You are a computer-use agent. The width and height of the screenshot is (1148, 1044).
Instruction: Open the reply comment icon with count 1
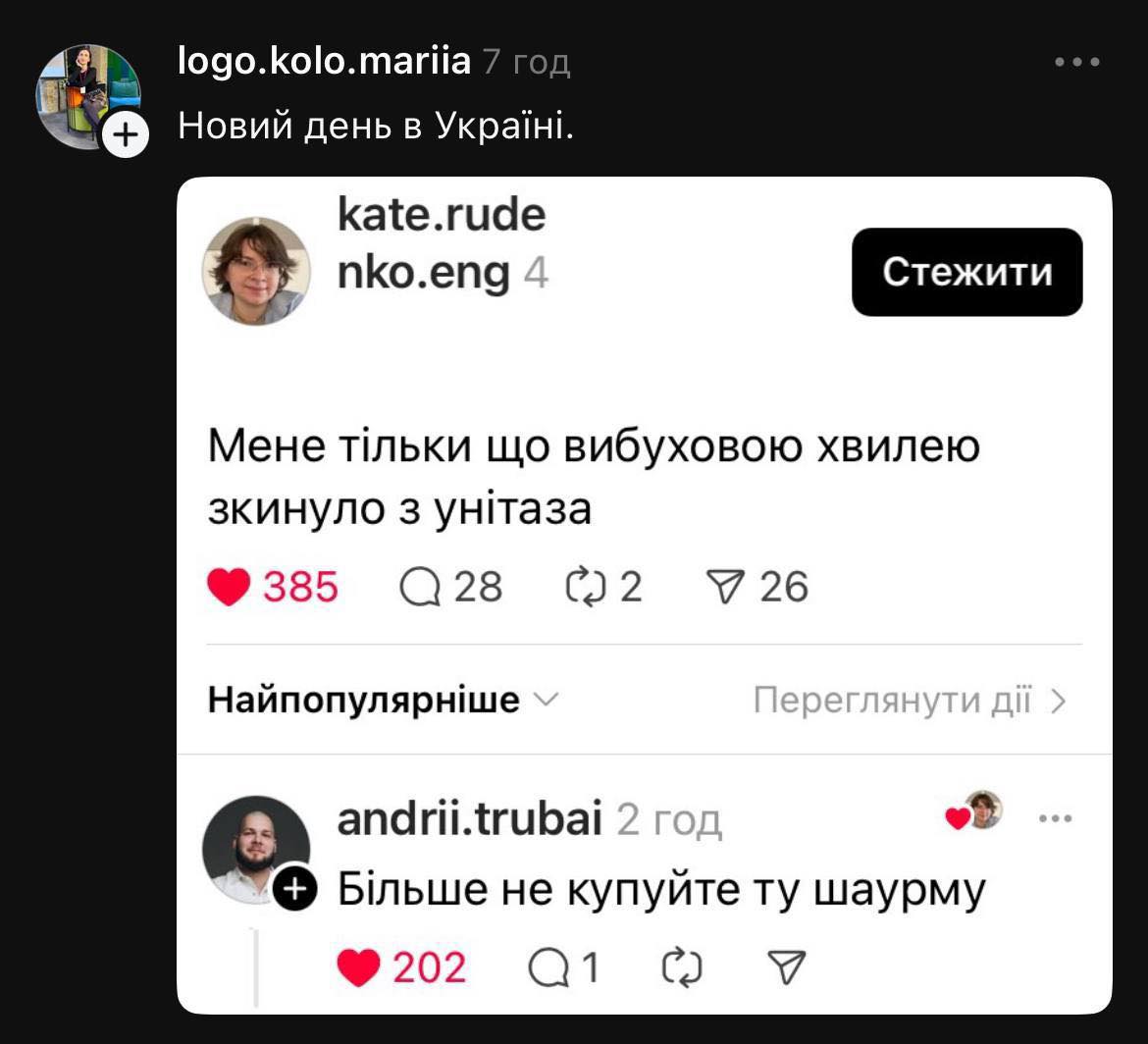click(x=549, y=968)
